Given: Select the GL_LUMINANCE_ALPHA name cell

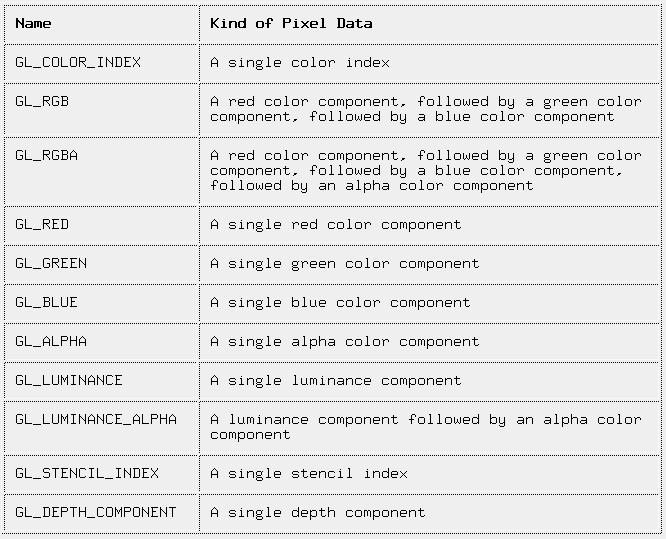Looking at the screenshot, I should [x=96, y=419].
